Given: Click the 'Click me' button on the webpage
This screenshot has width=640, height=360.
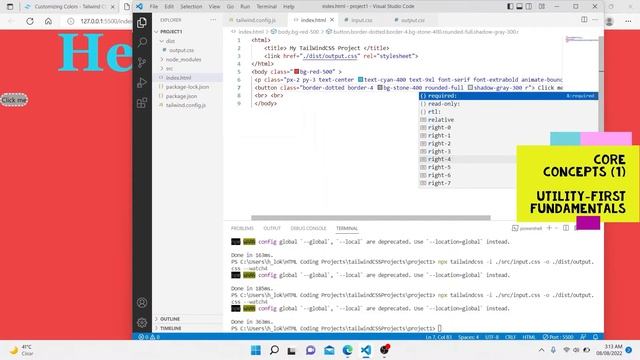Looking at the screenshot, I should coord(14,100).
